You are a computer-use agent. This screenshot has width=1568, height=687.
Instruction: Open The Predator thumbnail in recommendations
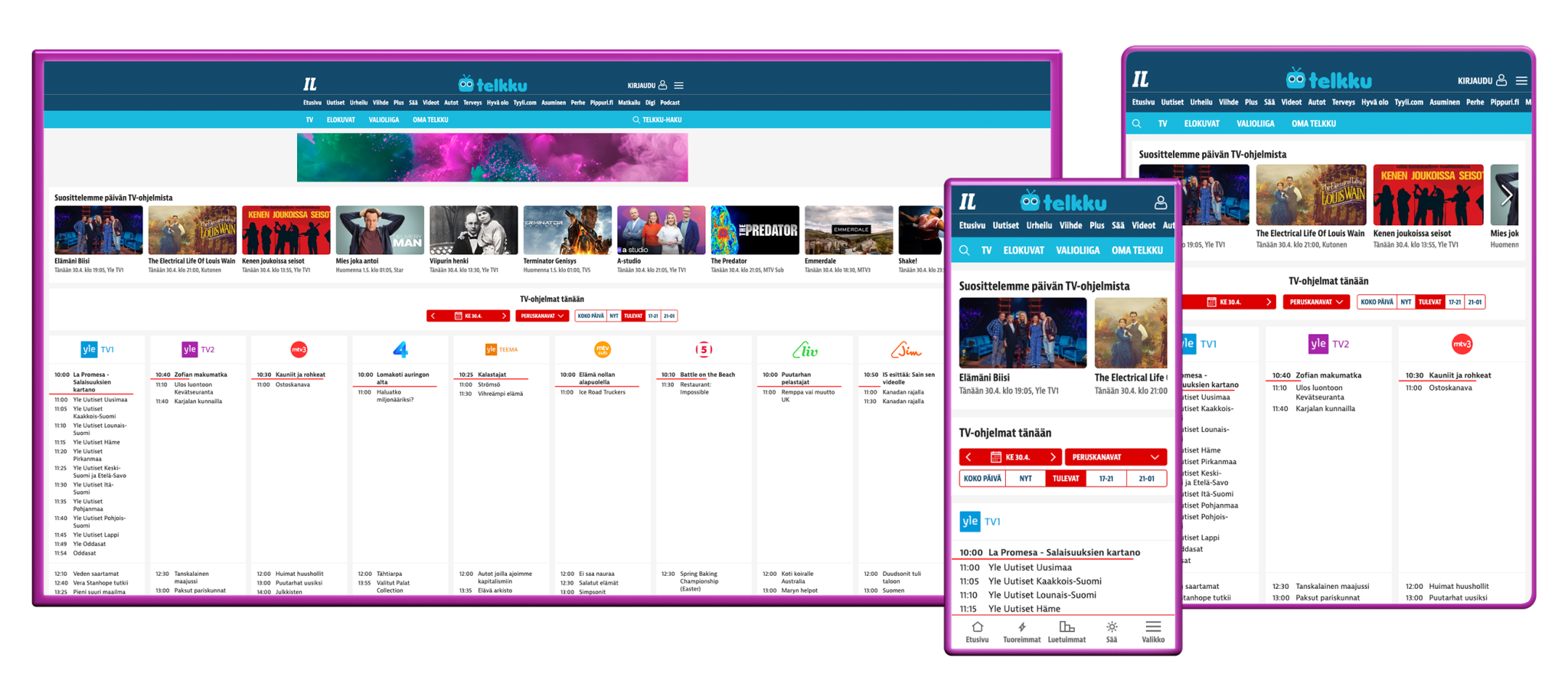coord(754,230)
